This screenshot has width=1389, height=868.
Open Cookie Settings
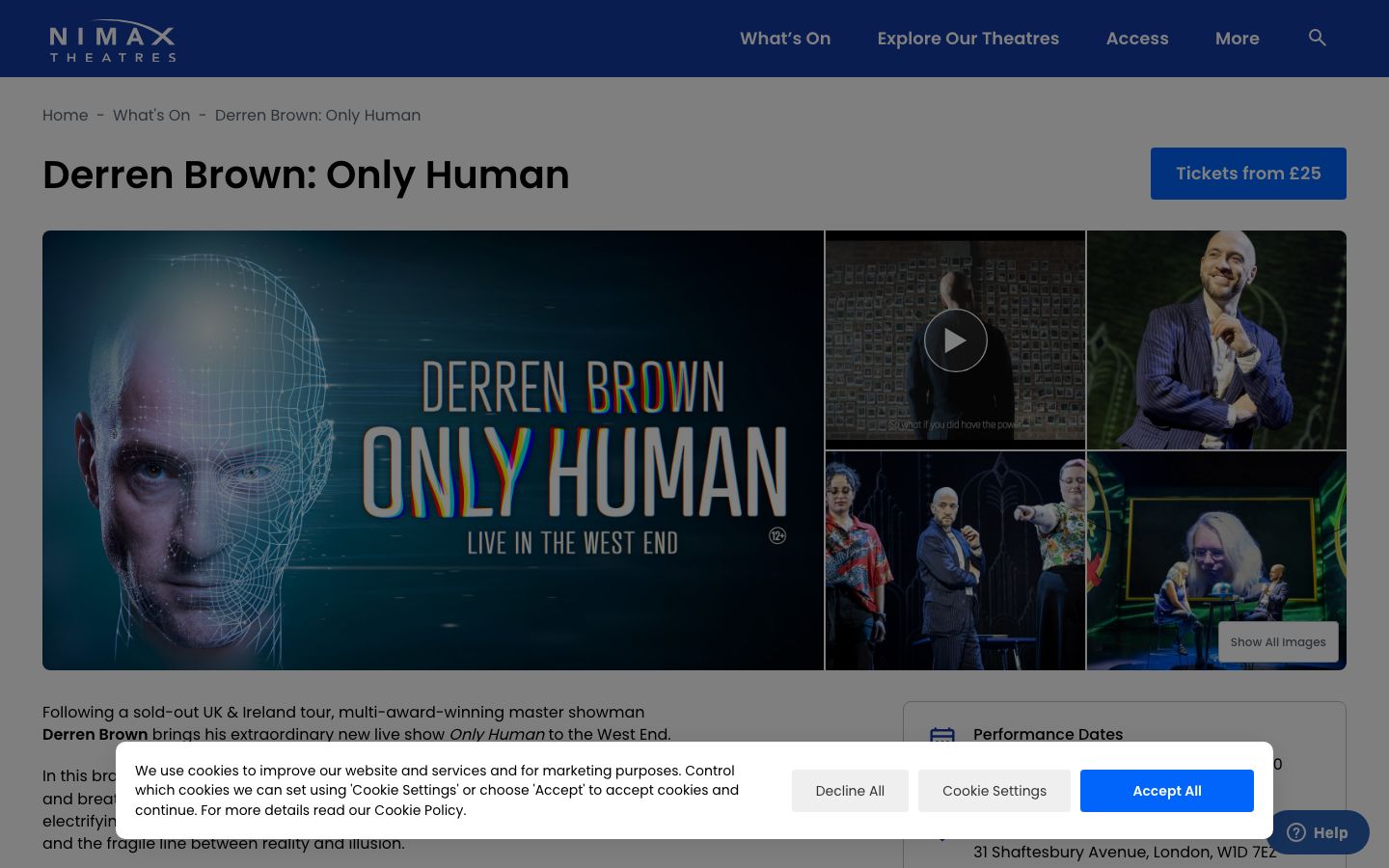pyautogui.click(x=994, y=791)
